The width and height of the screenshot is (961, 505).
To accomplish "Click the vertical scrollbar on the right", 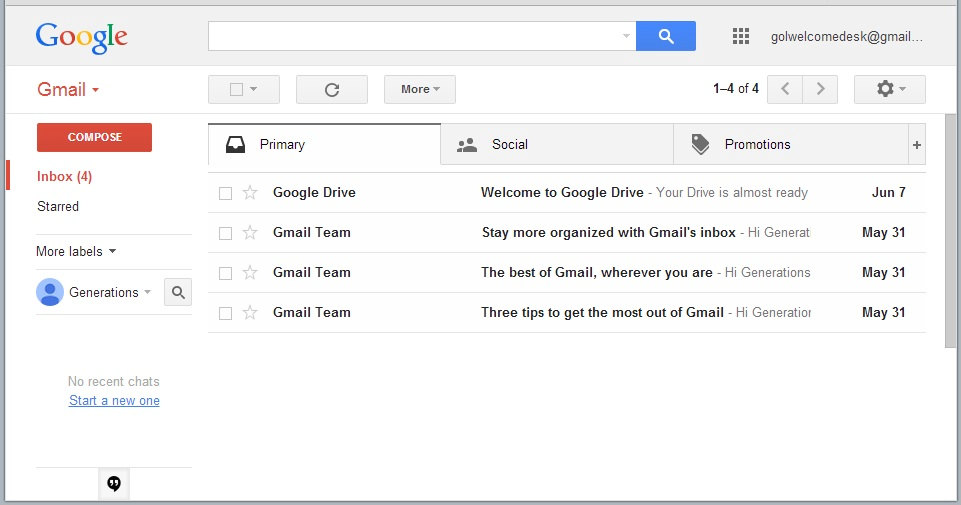I will (x=950, y=231).
